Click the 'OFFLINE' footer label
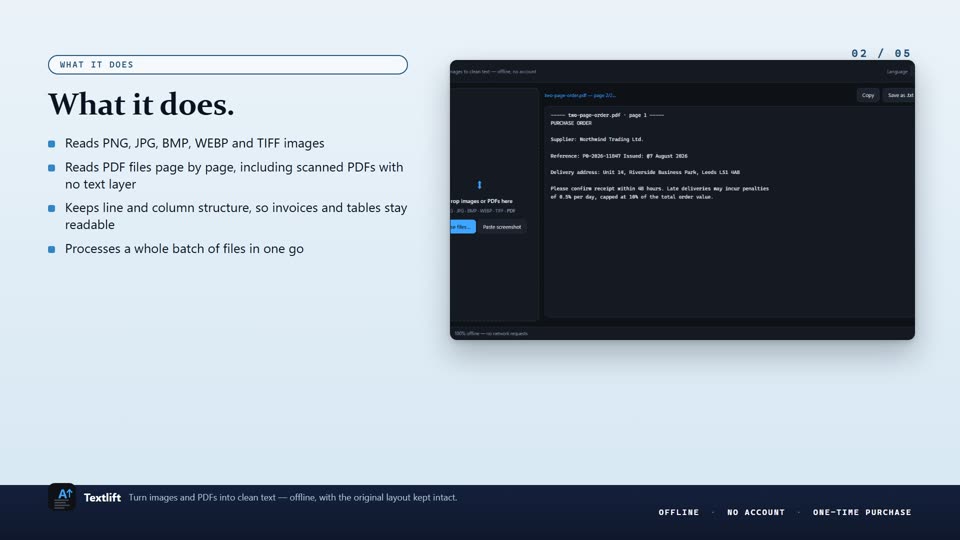The height and width of the screenshot is (540, 960). tap(678, 512)
